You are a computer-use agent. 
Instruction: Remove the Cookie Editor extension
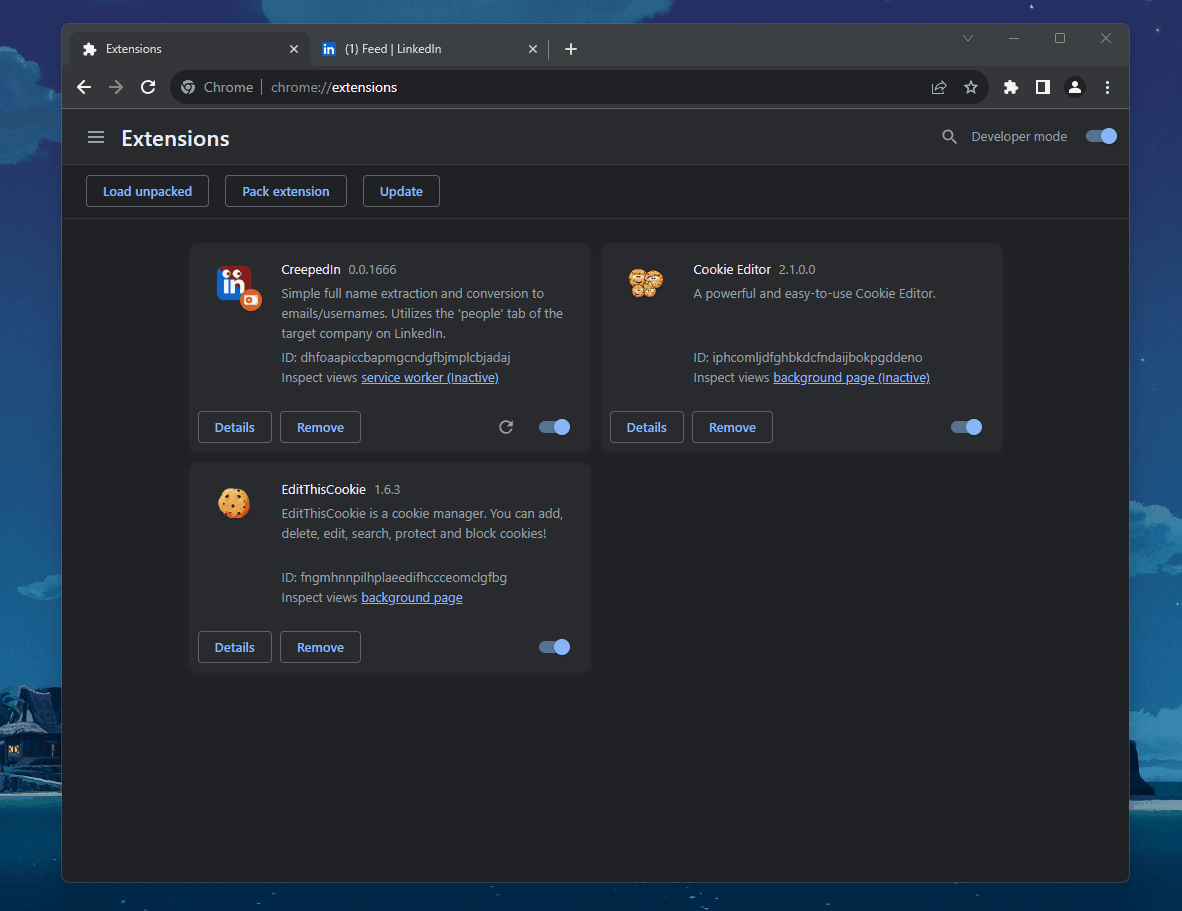(732, 427)
